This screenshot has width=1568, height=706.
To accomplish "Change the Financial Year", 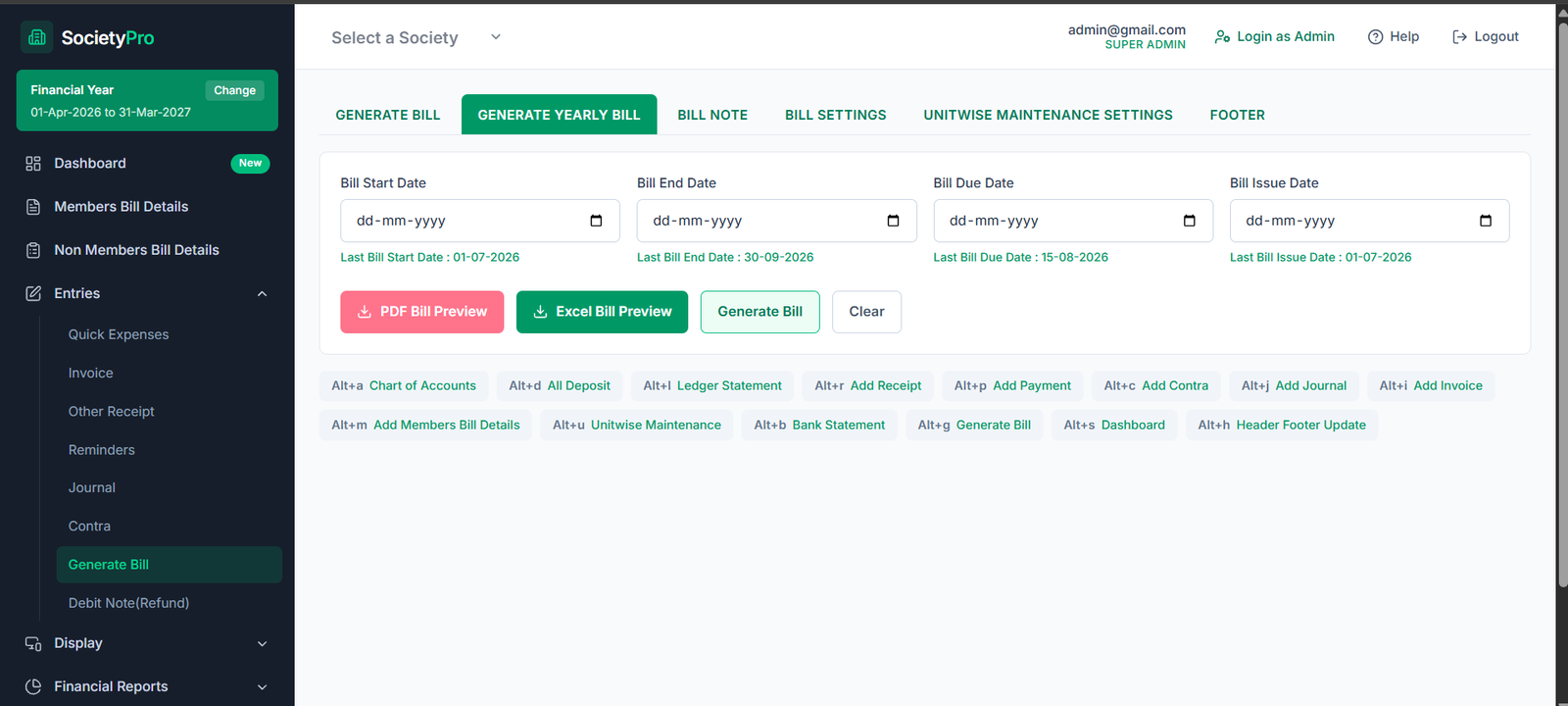I will (235, 90).
